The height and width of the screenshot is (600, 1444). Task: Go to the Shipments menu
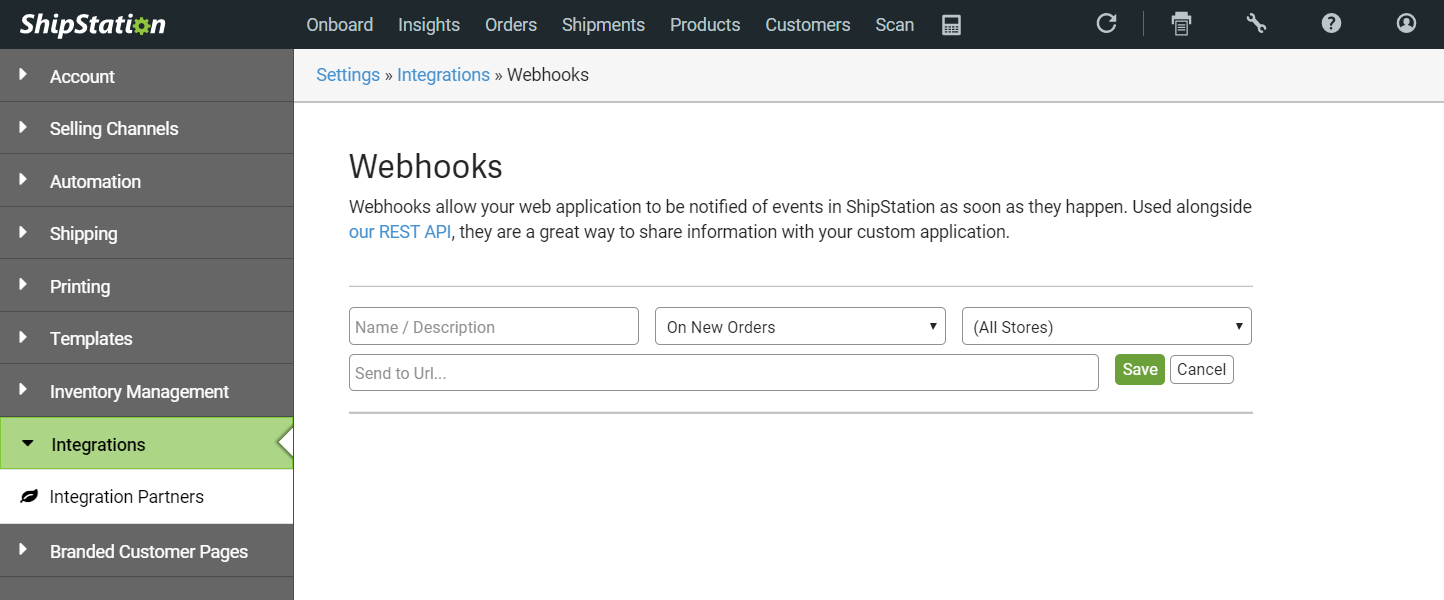coord(603,25)
